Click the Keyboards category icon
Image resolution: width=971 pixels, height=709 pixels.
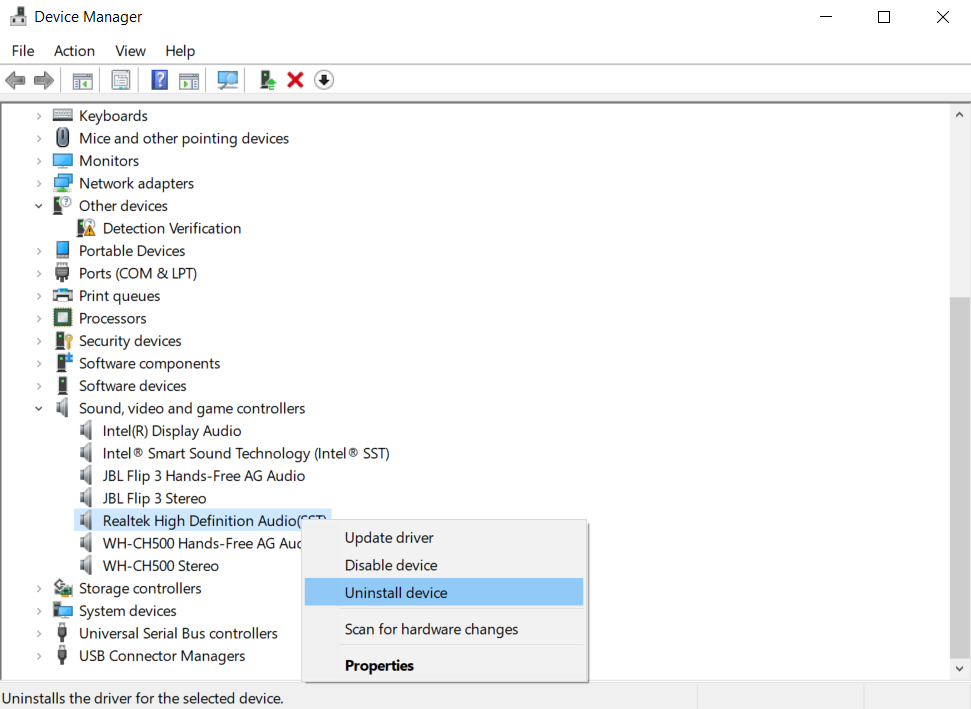point(63,115)
